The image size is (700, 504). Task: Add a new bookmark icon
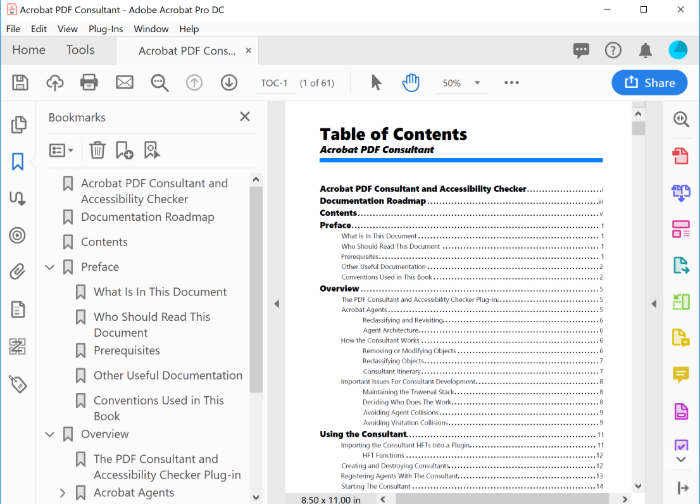(124, 150)
